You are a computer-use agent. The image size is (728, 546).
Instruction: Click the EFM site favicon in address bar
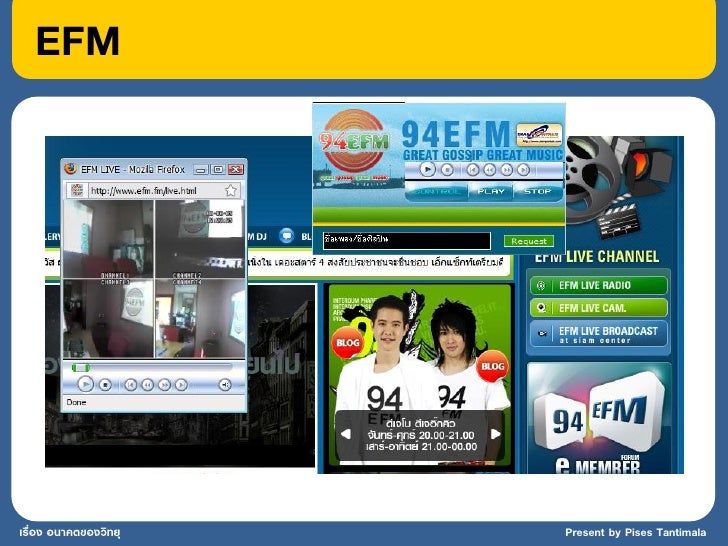click(77, 190)
